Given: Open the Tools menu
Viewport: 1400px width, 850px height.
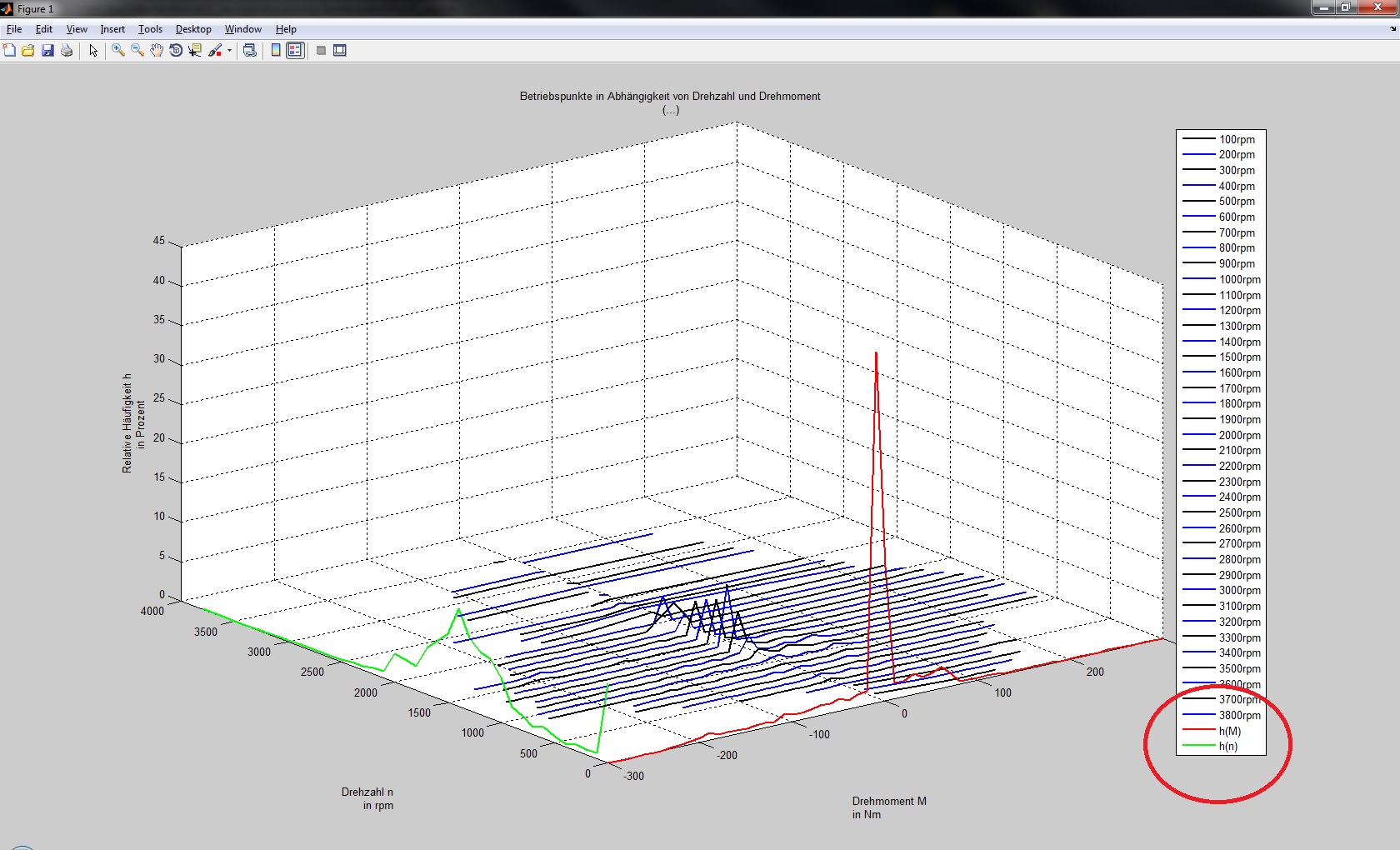Looking at the screenshot, I should [x=150, y=29].
